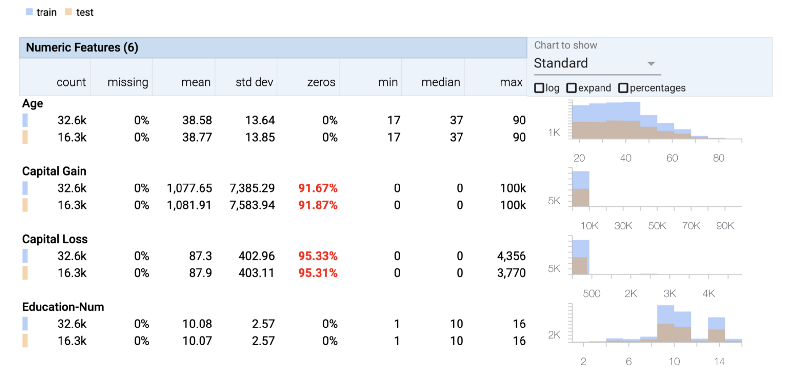800x367 pixels.
Task: Click the Standard dropdown arrow
Action: pyautogui.click(x=651, y=64)
